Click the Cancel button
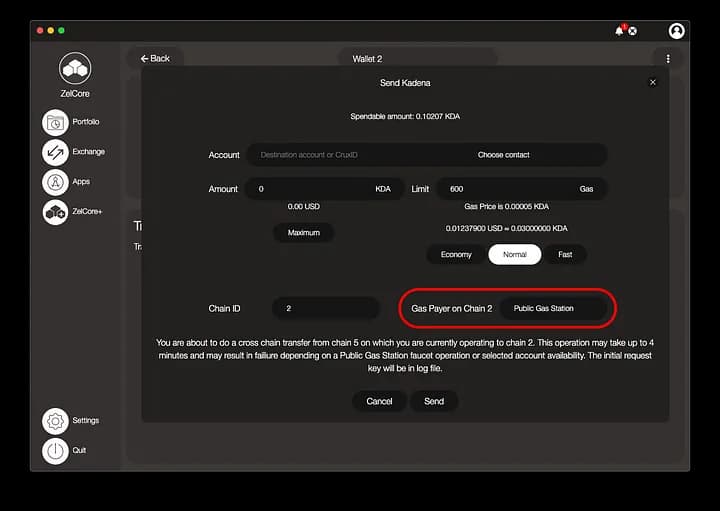 (379, 401)
